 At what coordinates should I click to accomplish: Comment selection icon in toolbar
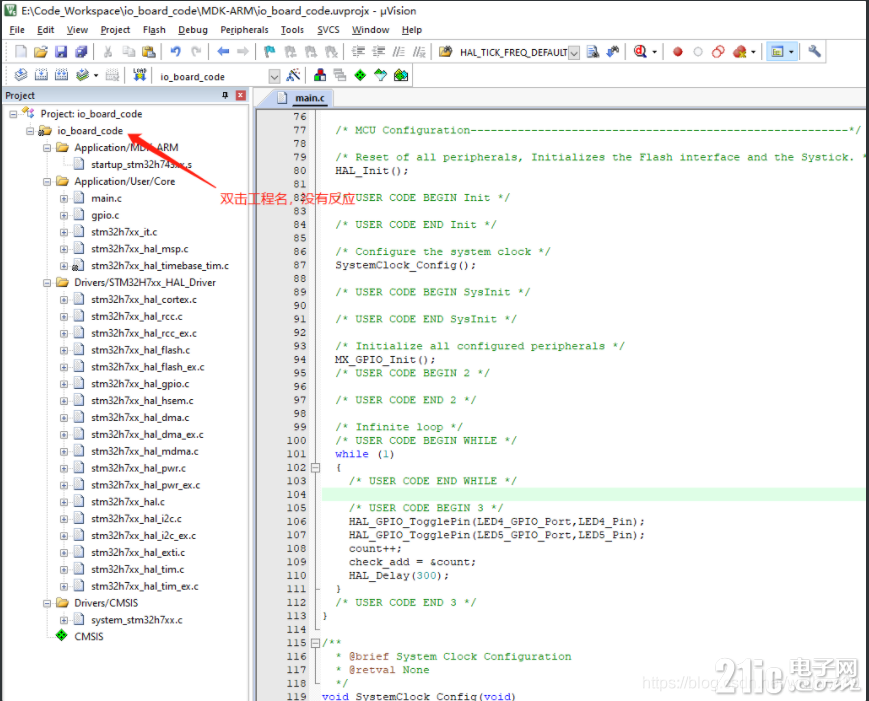(x=399, y=52)
